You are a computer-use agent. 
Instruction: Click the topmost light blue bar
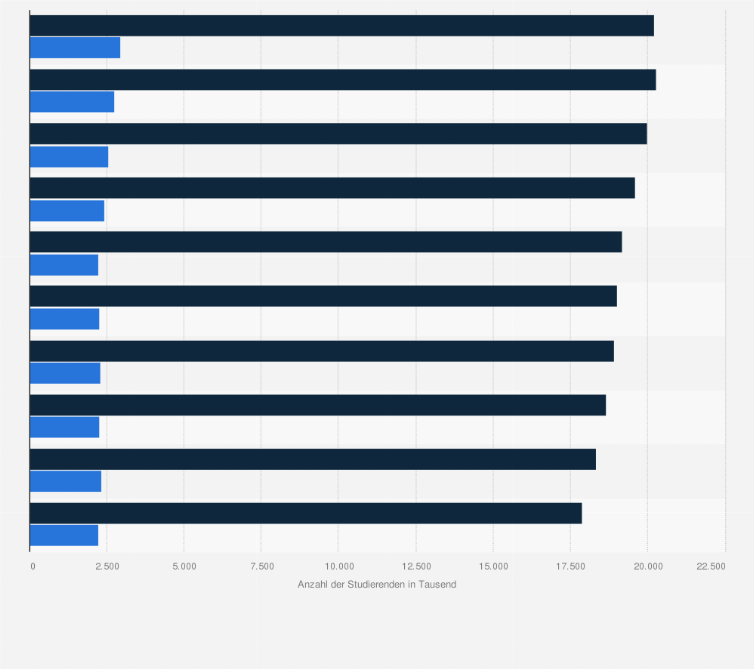75,47
